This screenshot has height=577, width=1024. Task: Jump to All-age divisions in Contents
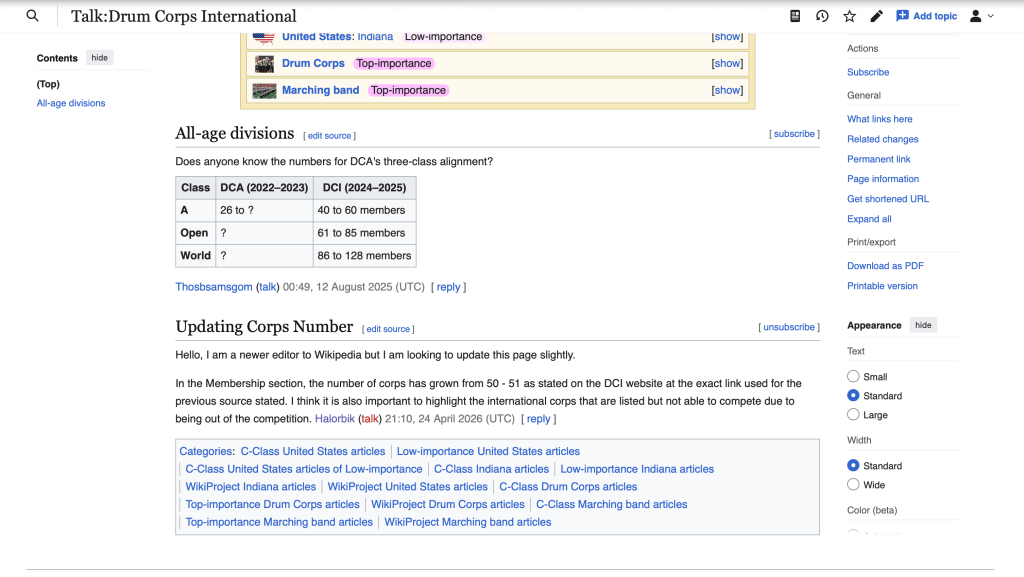71,103
